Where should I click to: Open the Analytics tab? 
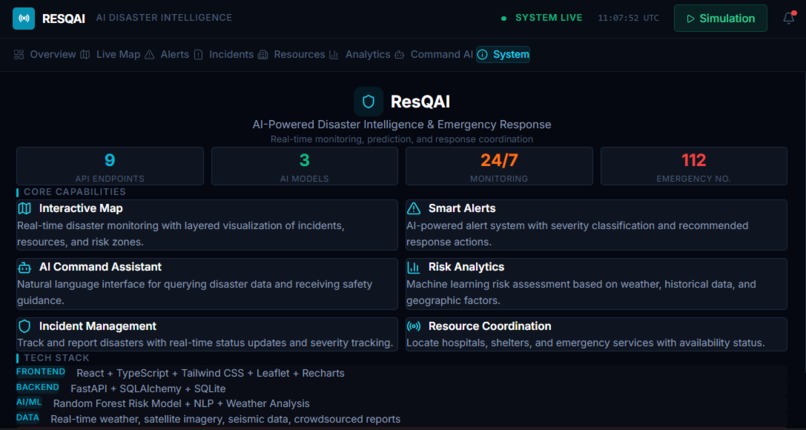point(360,54)
